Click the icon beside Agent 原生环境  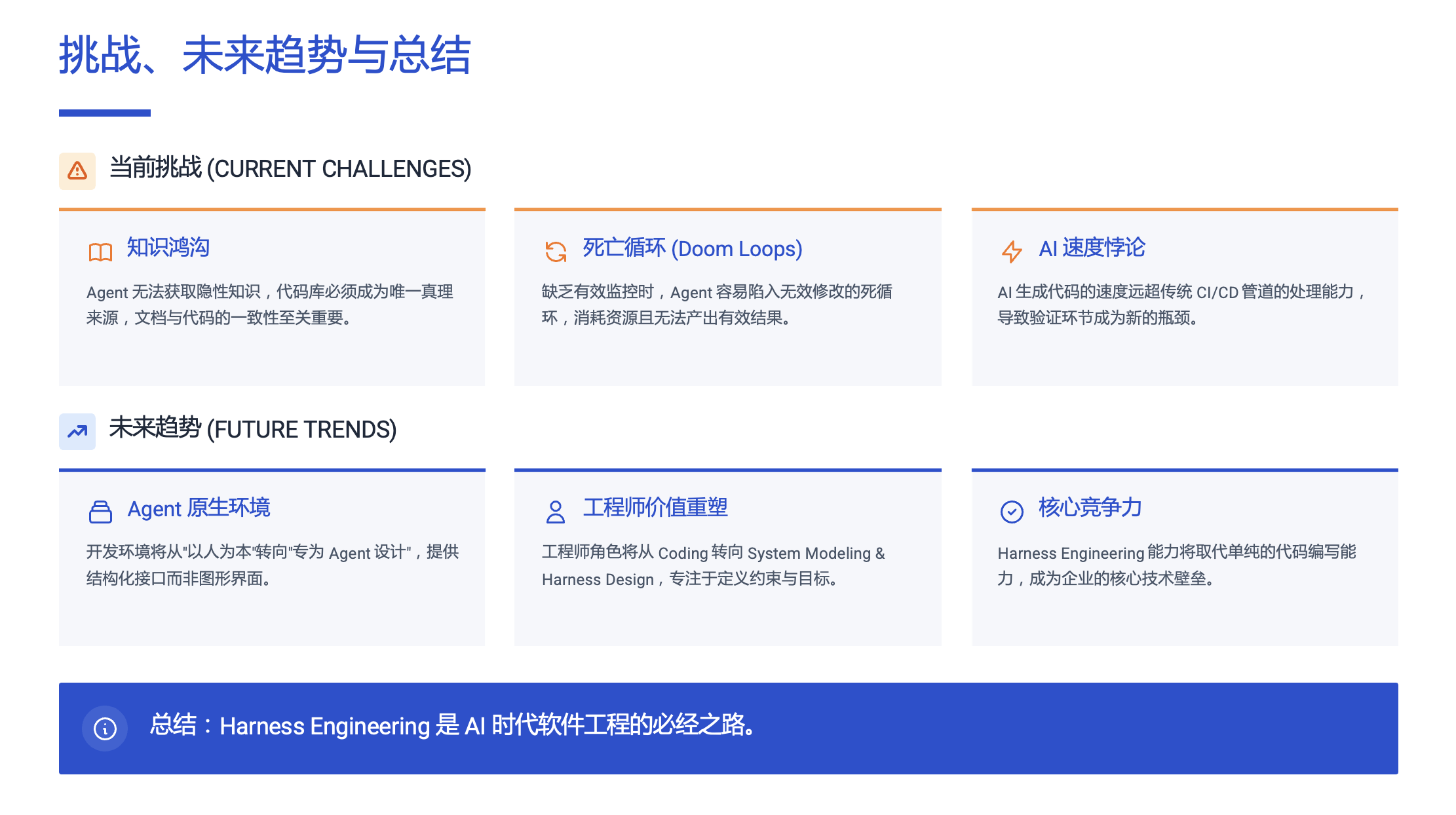[100, 512]
